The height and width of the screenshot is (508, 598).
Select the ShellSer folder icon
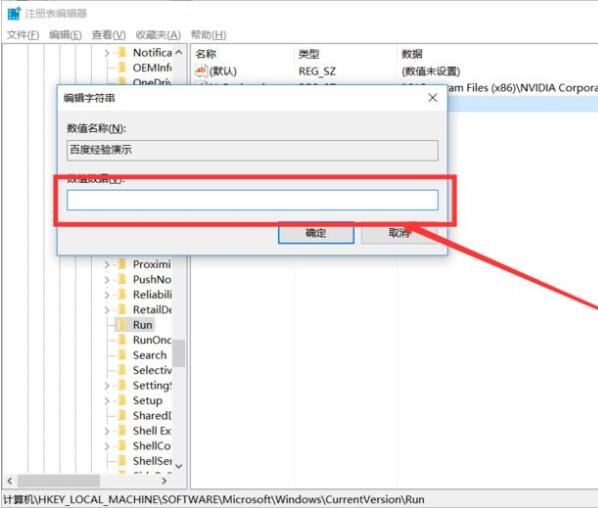(x=122, y=461)
